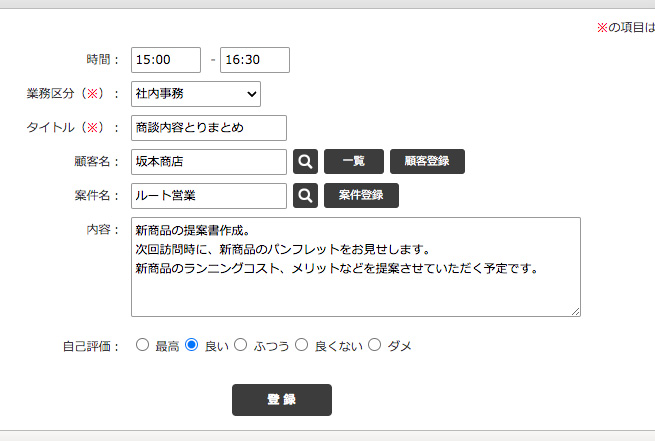Search projects with magnifier beside ルート営業

tap(305, 195)
